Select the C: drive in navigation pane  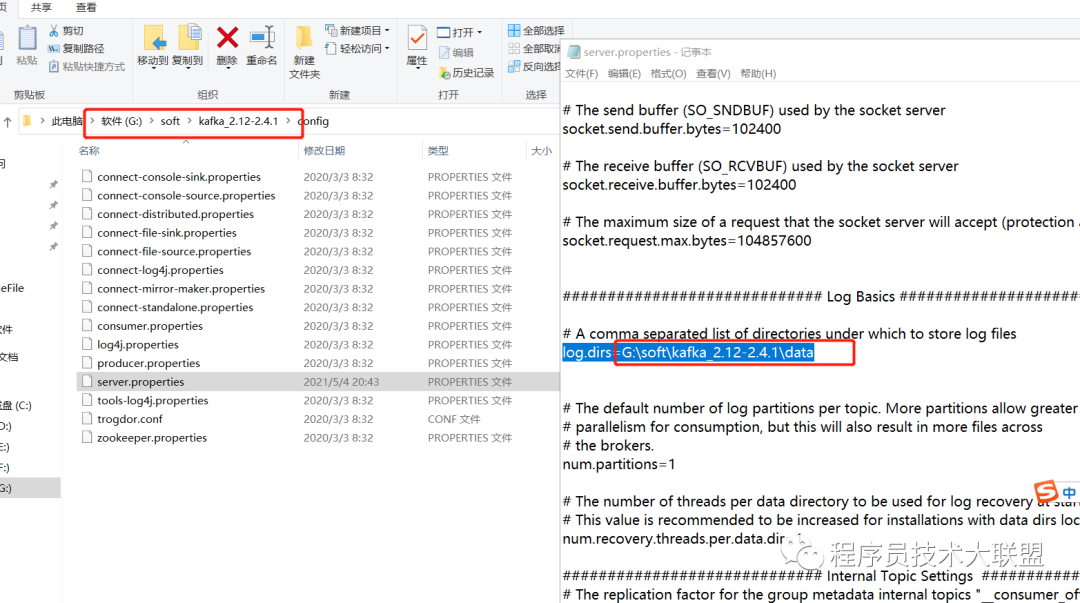point(16,405)
